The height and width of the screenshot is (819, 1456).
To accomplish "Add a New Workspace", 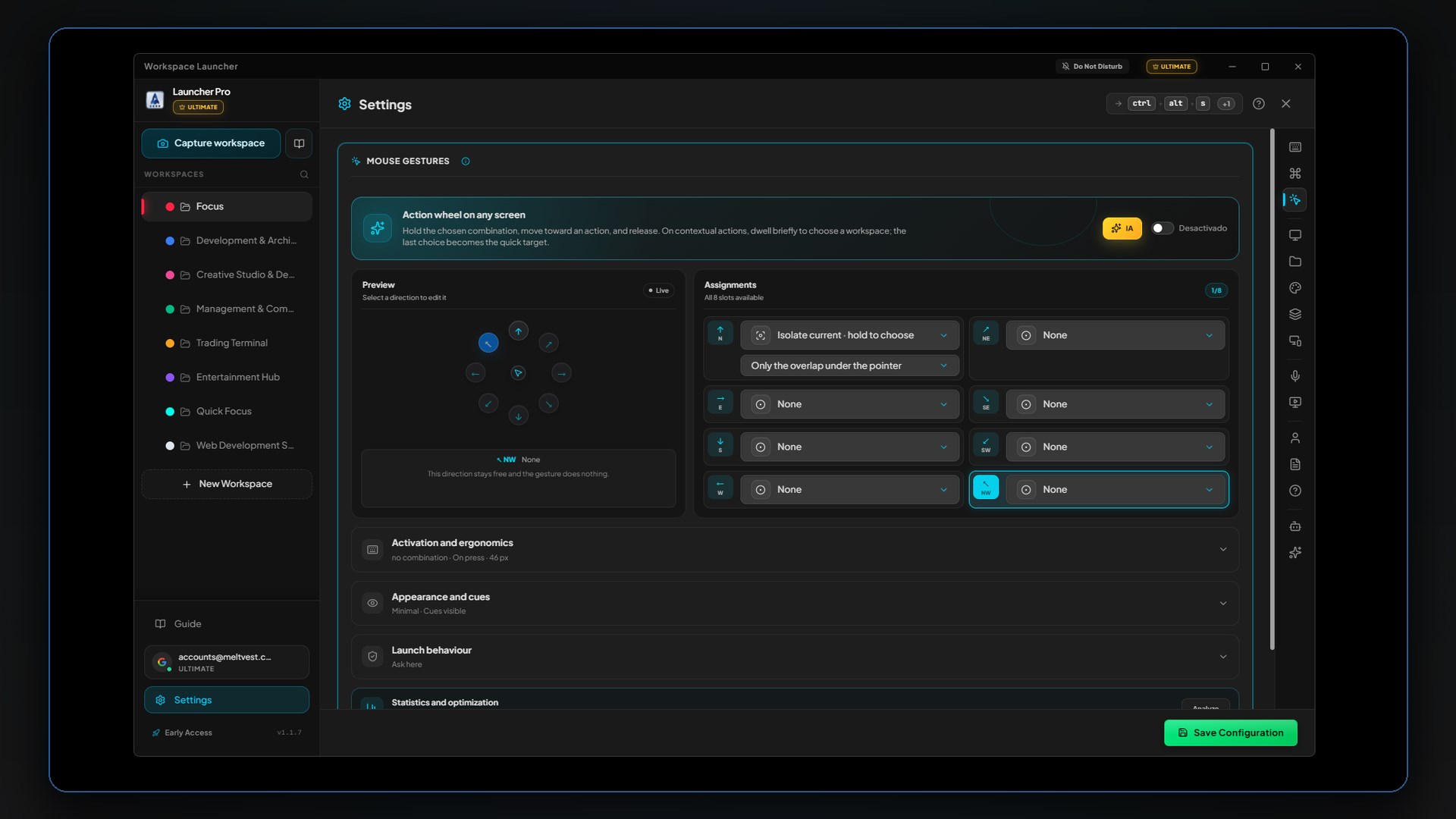I will click(227, 484).
